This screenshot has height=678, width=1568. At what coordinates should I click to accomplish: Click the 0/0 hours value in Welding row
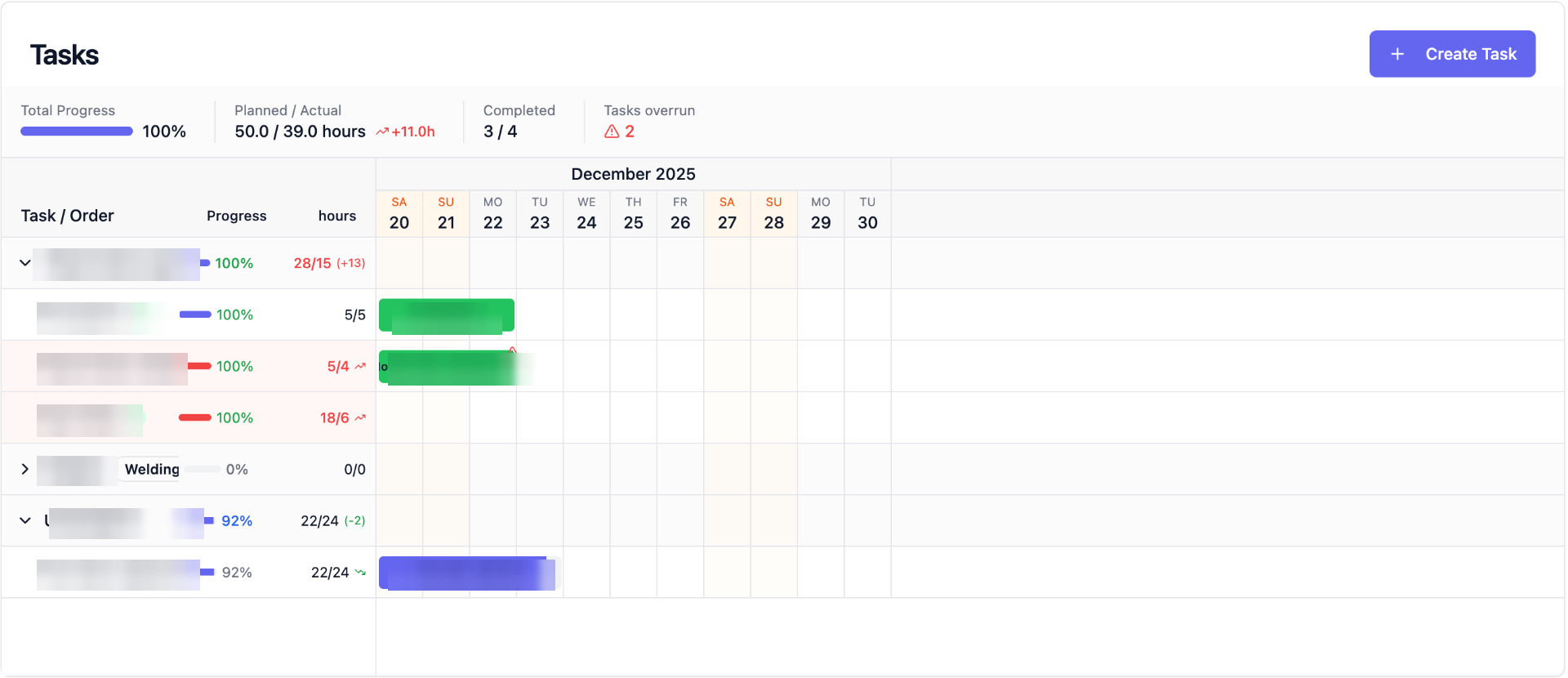355,469
